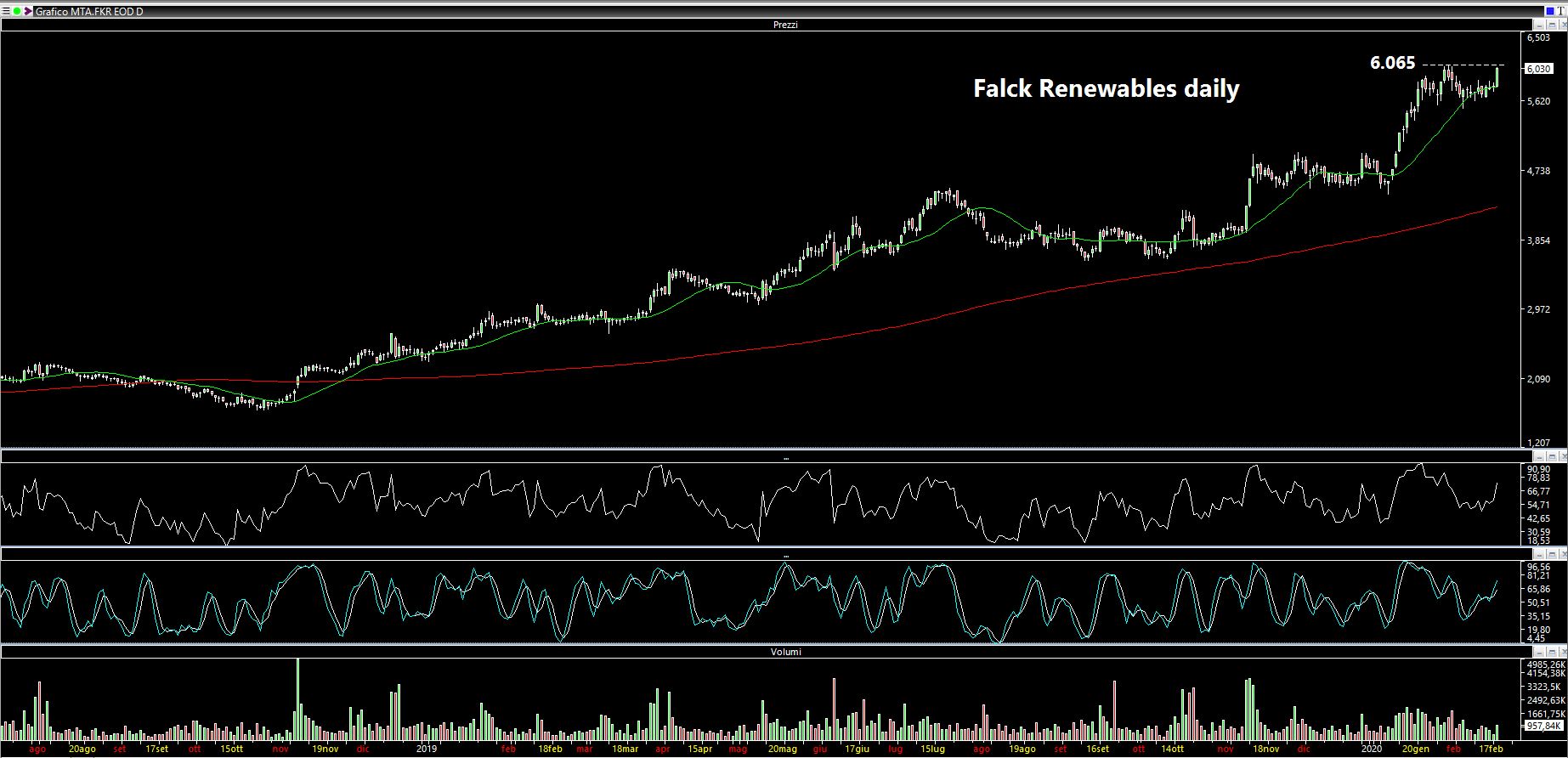Close the first oscillator panel with the 90,90 scale
Image resolution: width=1568 pixels, height=758 pixels.
(1563, 456)
